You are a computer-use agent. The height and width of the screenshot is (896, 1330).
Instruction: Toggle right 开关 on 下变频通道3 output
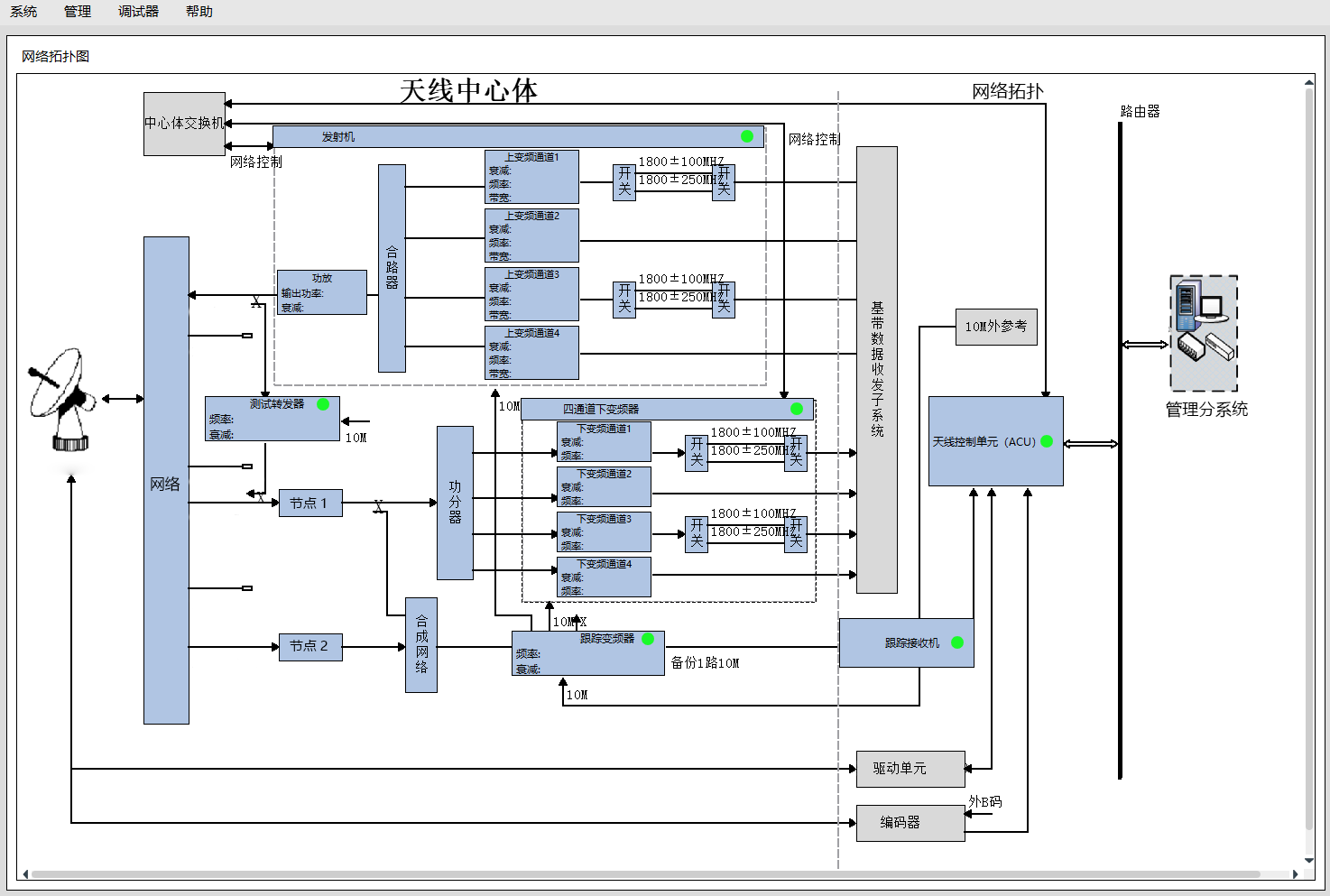coord(796,534)
